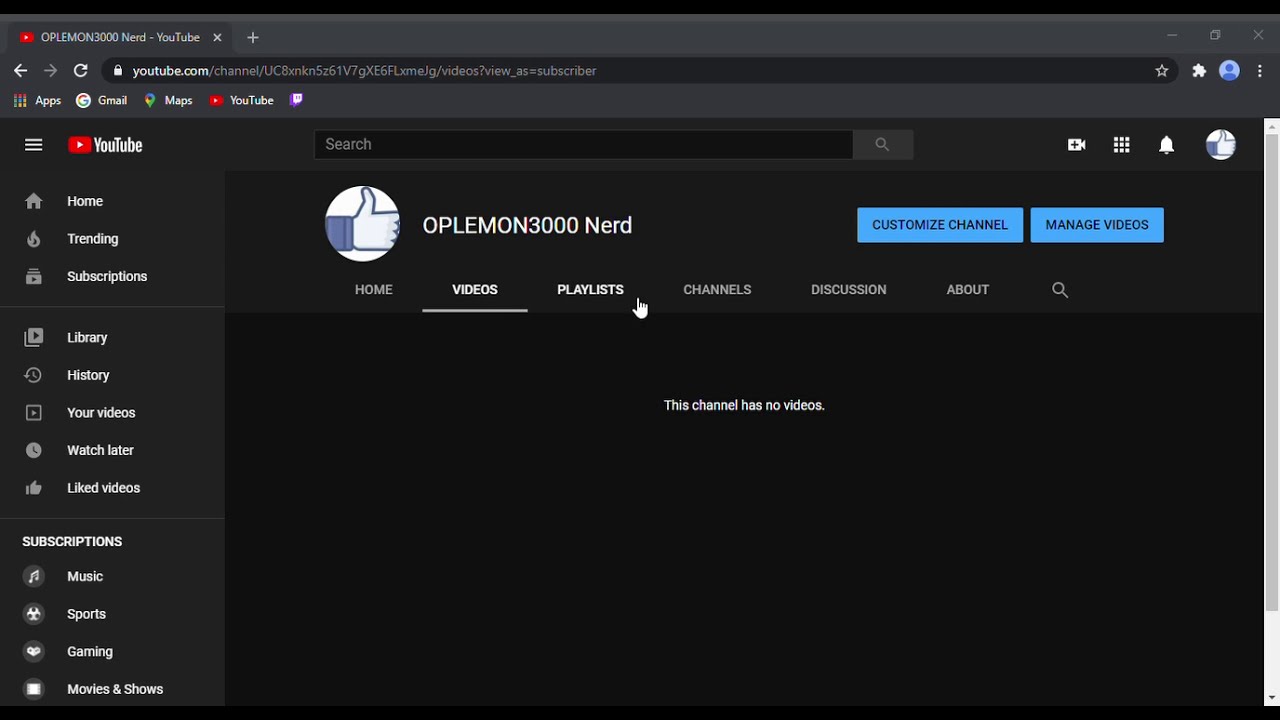
Task: Click the CUSTOMIZE CHANNEL button
Action: (x=940, y=225)
